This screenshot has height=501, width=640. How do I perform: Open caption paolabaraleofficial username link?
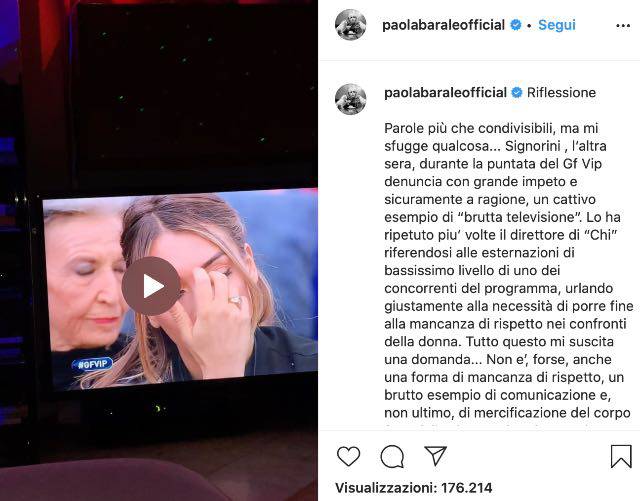445,93
